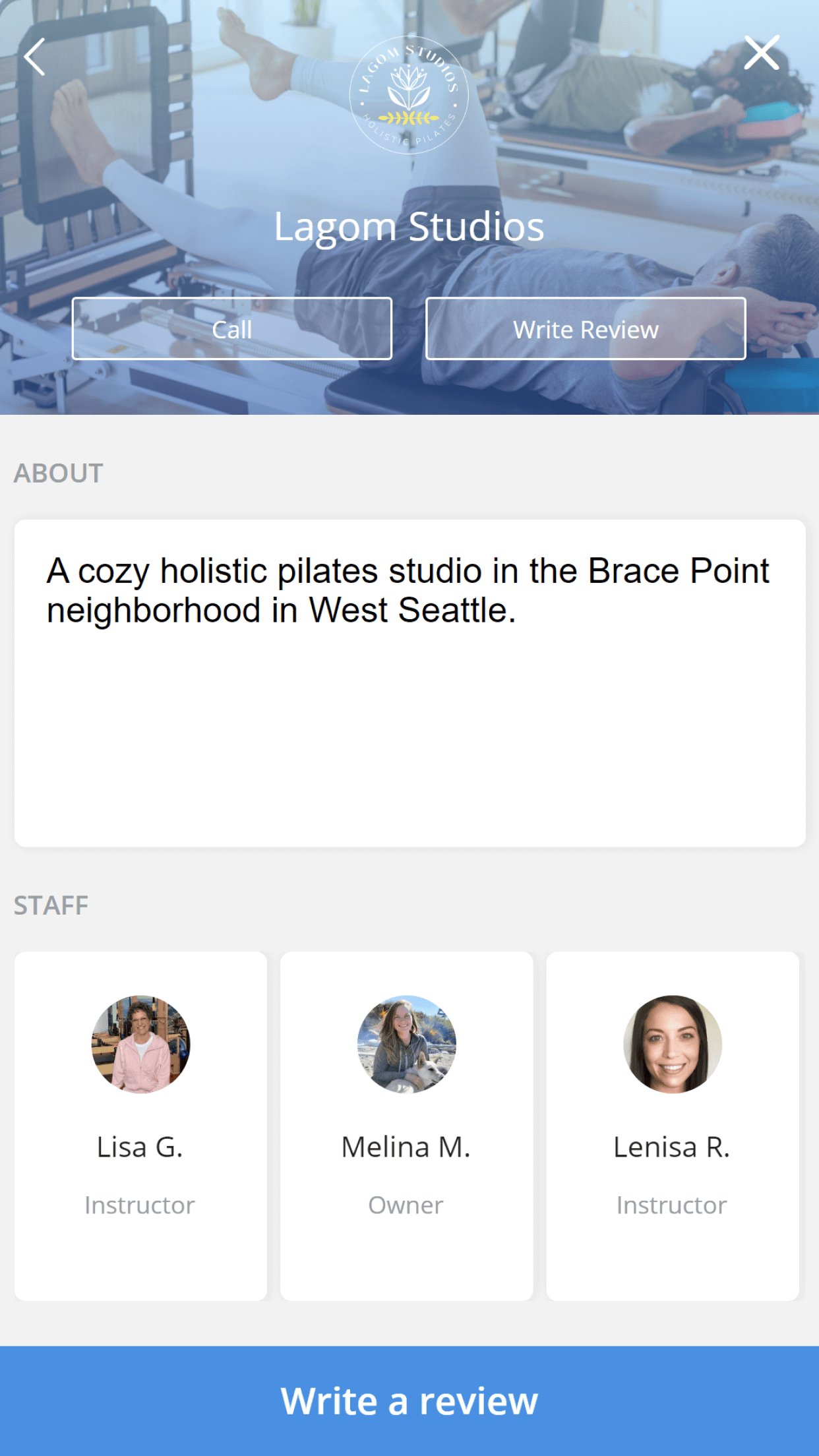Open Melina M.'s staff card
The height and width of the screenshot is (1456, 819).
406,1121
